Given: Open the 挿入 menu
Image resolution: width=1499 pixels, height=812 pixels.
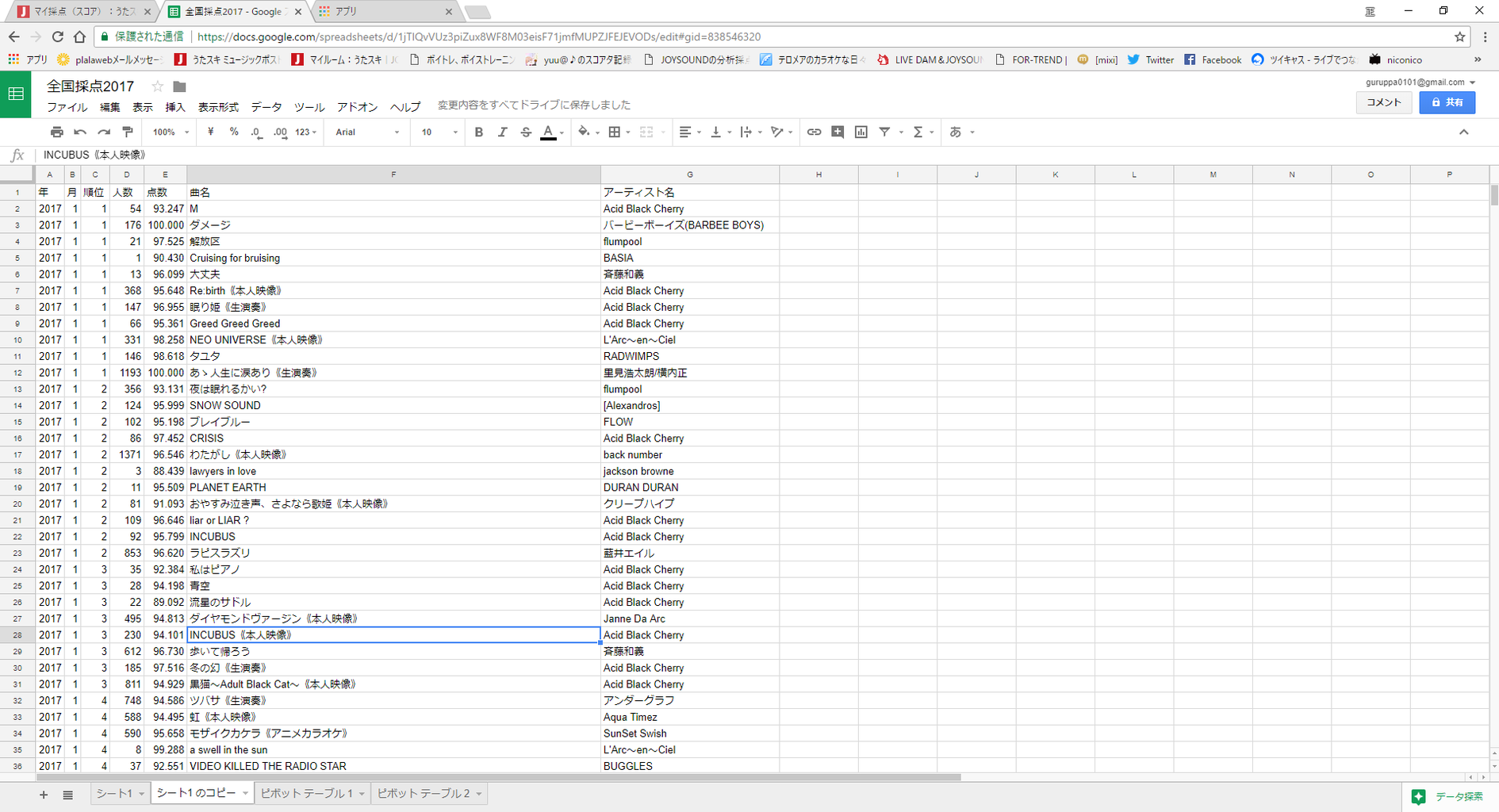Looking at the screenshot, I should tap(174, 107).
